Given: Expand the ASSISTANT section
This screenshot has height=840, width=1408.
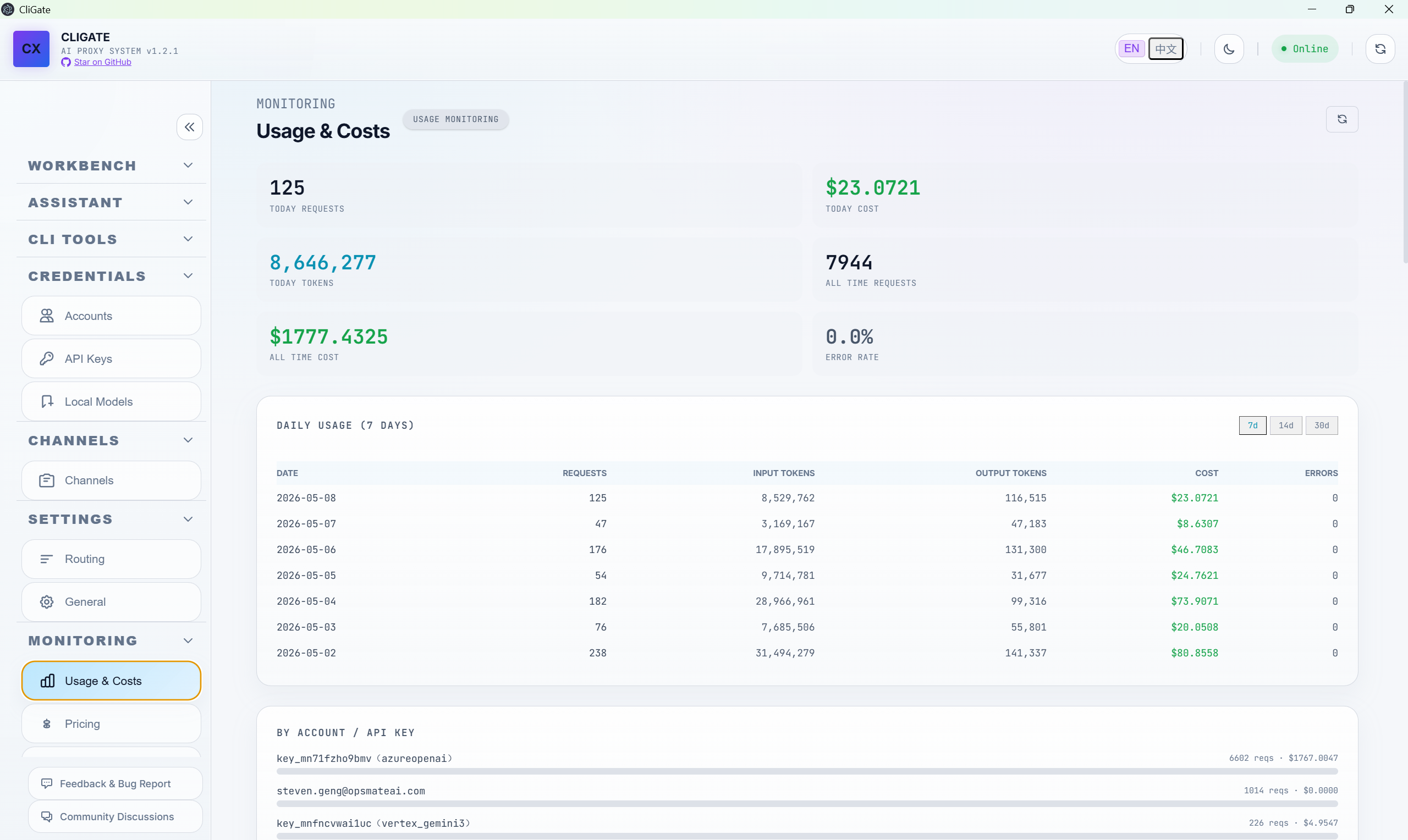Looking at the screenshot, I should pyautogui.click(x=112, y=203).
